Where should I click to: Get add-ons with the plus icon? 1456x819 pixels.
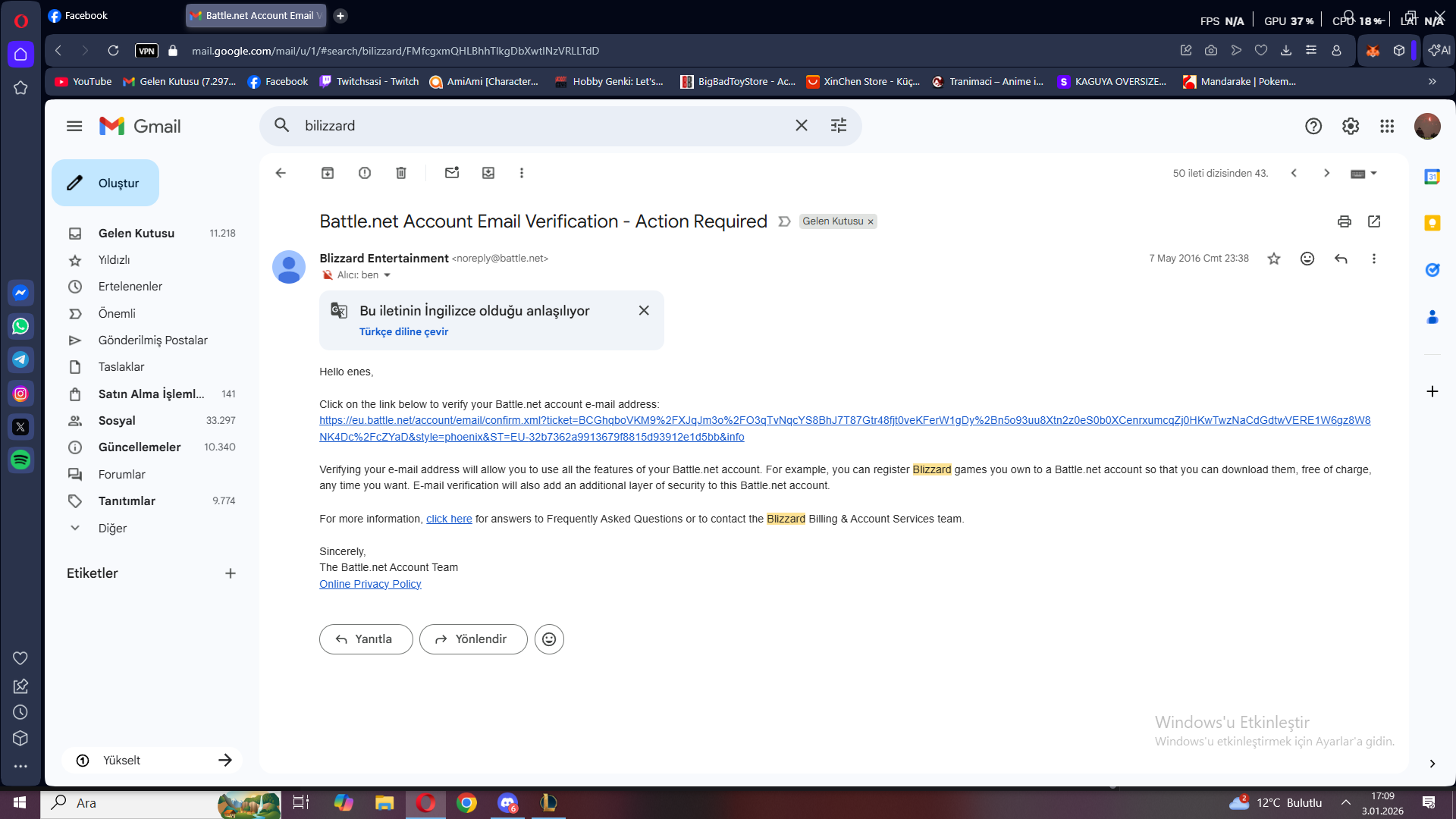[1432, 391]
